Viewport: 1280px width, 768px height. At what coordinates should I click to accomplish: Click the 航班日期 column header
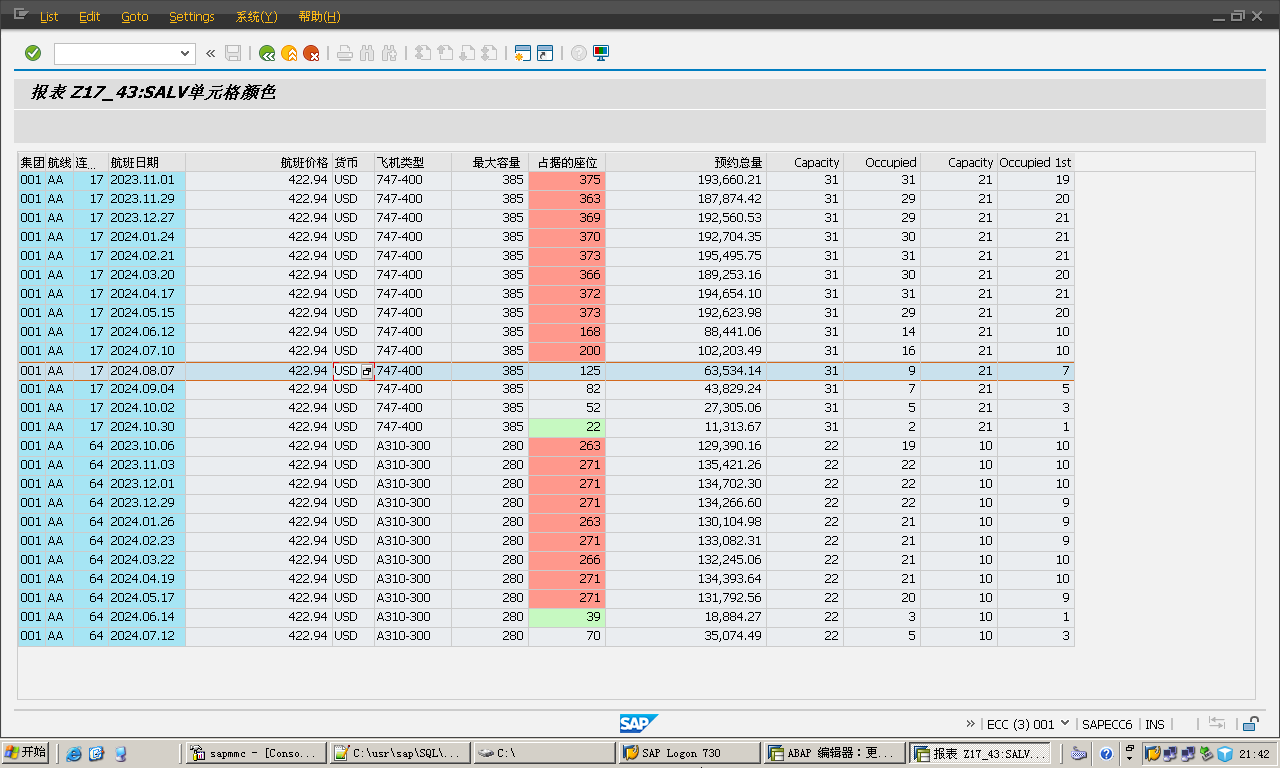146,162
